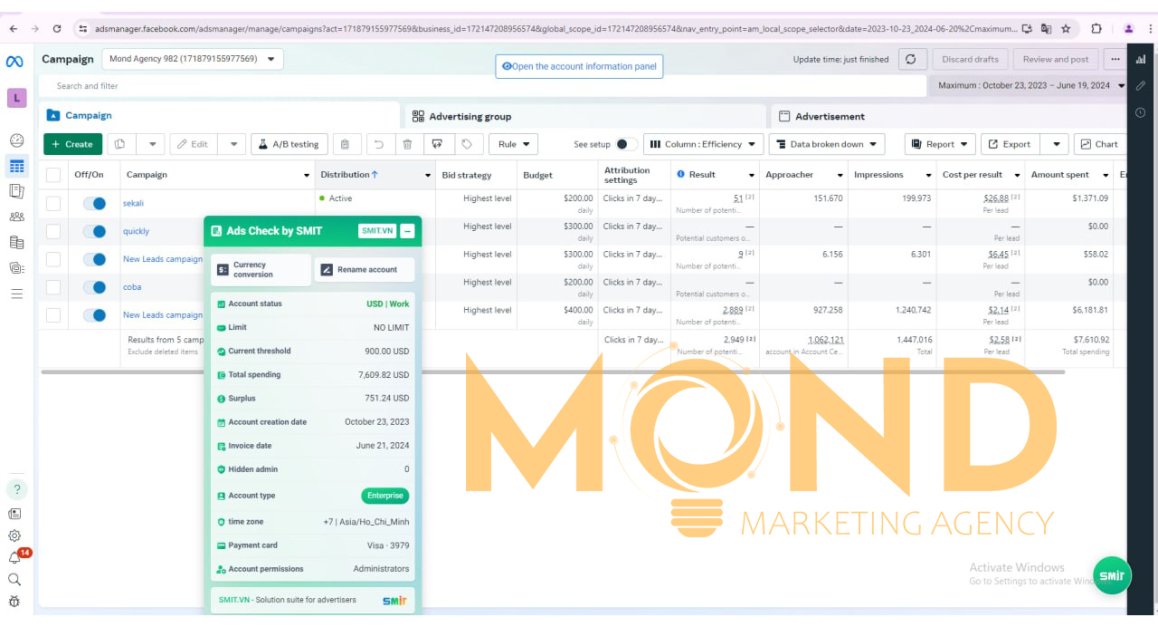Open the all tools hamburger icon
1158x627 pixels.
tap(16, 294)
